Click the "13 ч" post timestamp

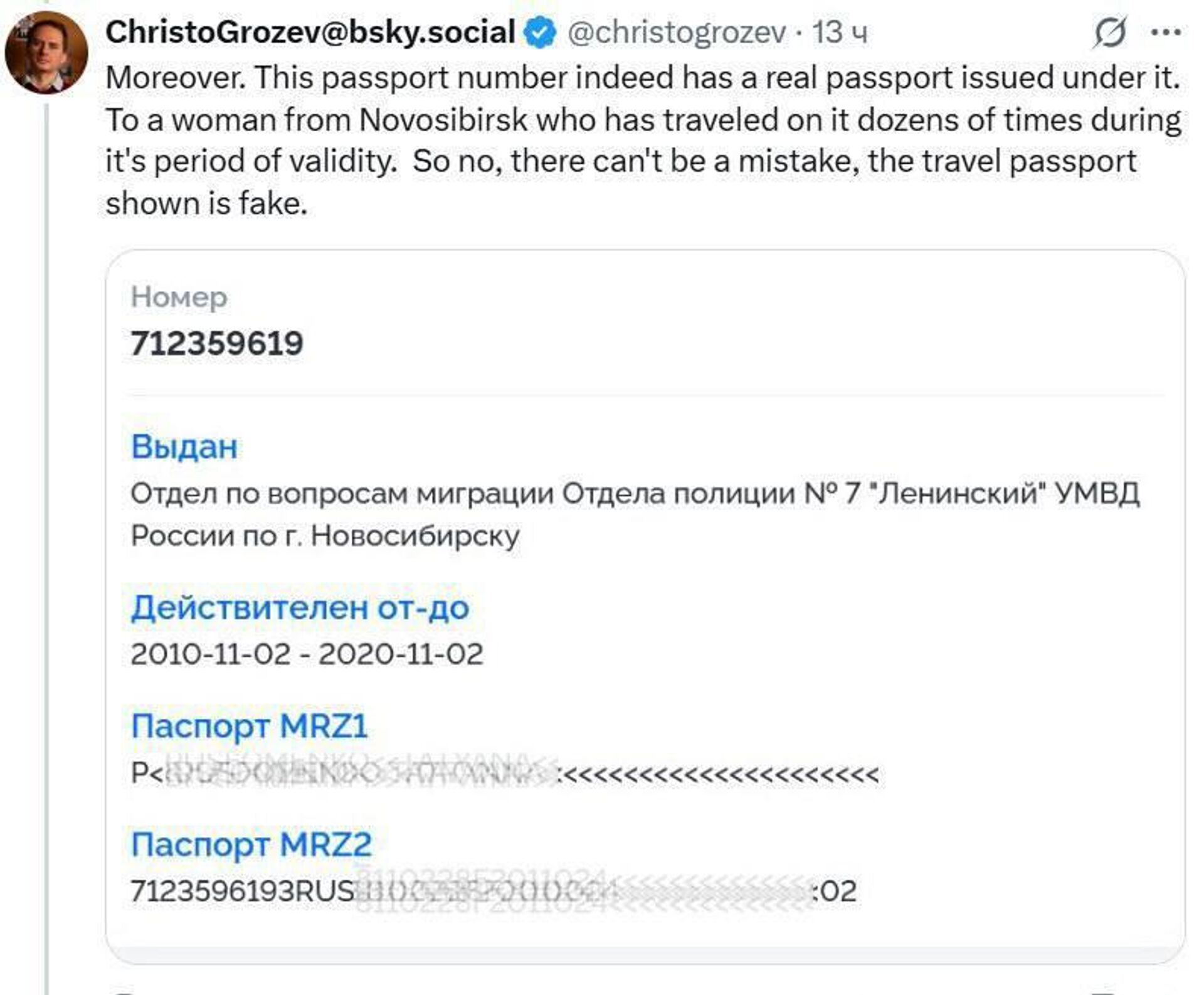tap(840, 33)
